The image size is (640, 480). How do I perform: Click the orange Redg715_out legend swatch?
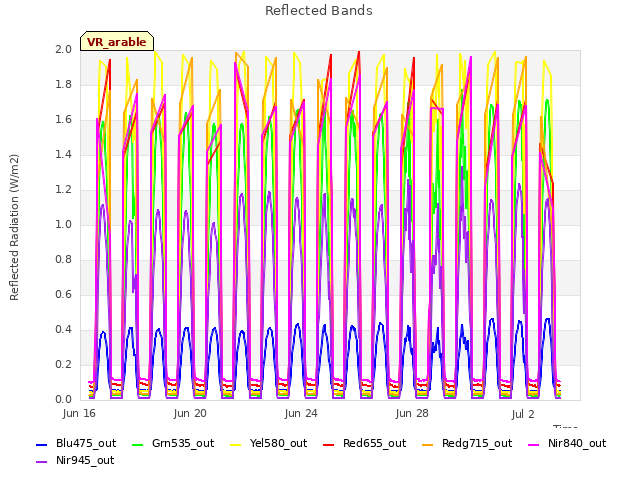[428, 445]
